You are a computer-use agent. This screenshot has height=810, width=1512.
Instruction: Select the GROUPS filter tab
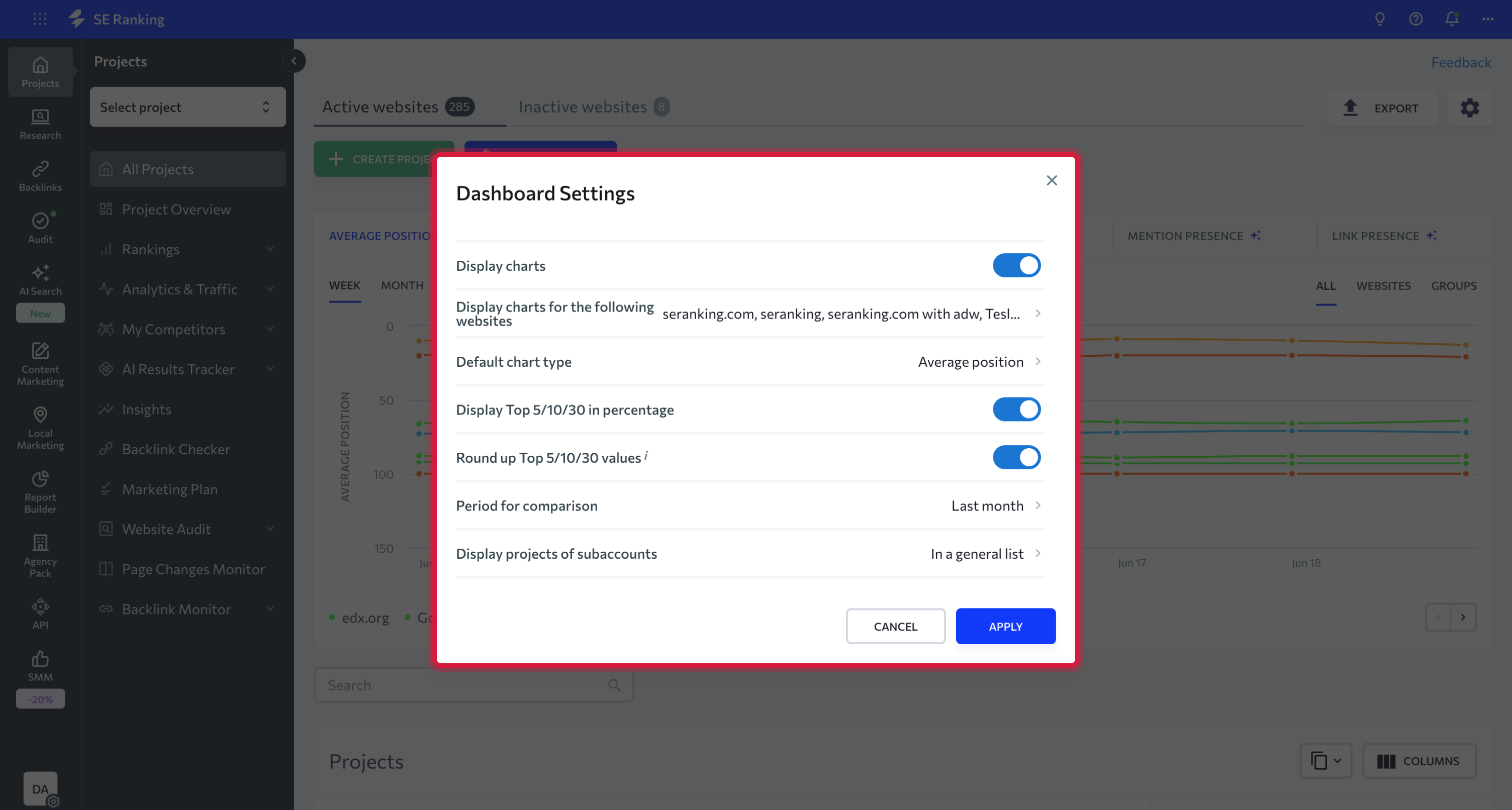tap(1453, 285)
